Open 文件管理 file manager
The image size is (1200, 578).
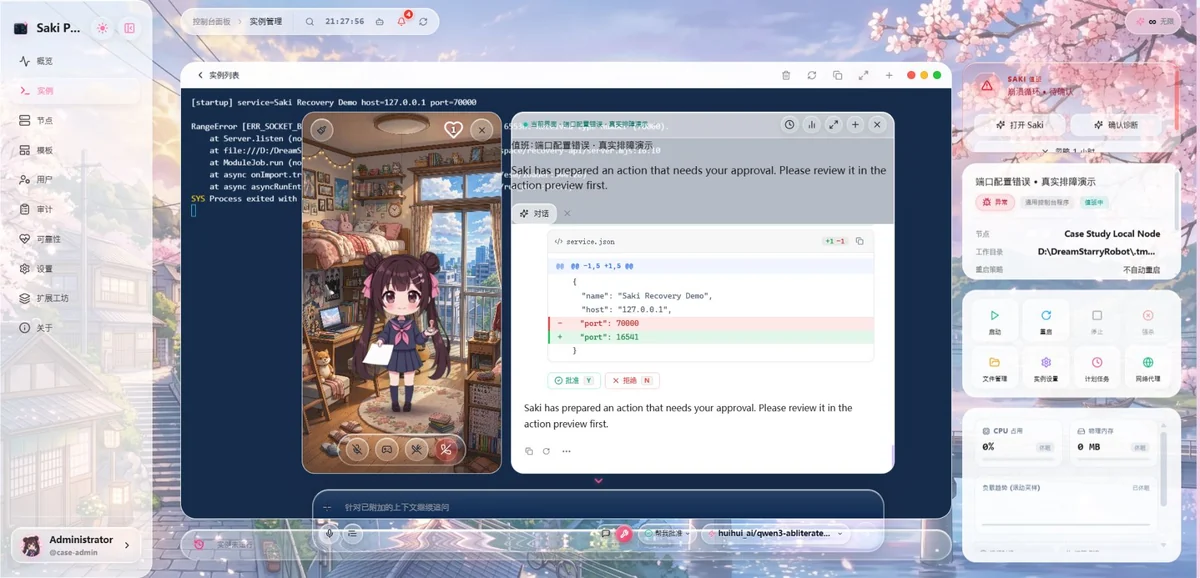pos(995,368)
